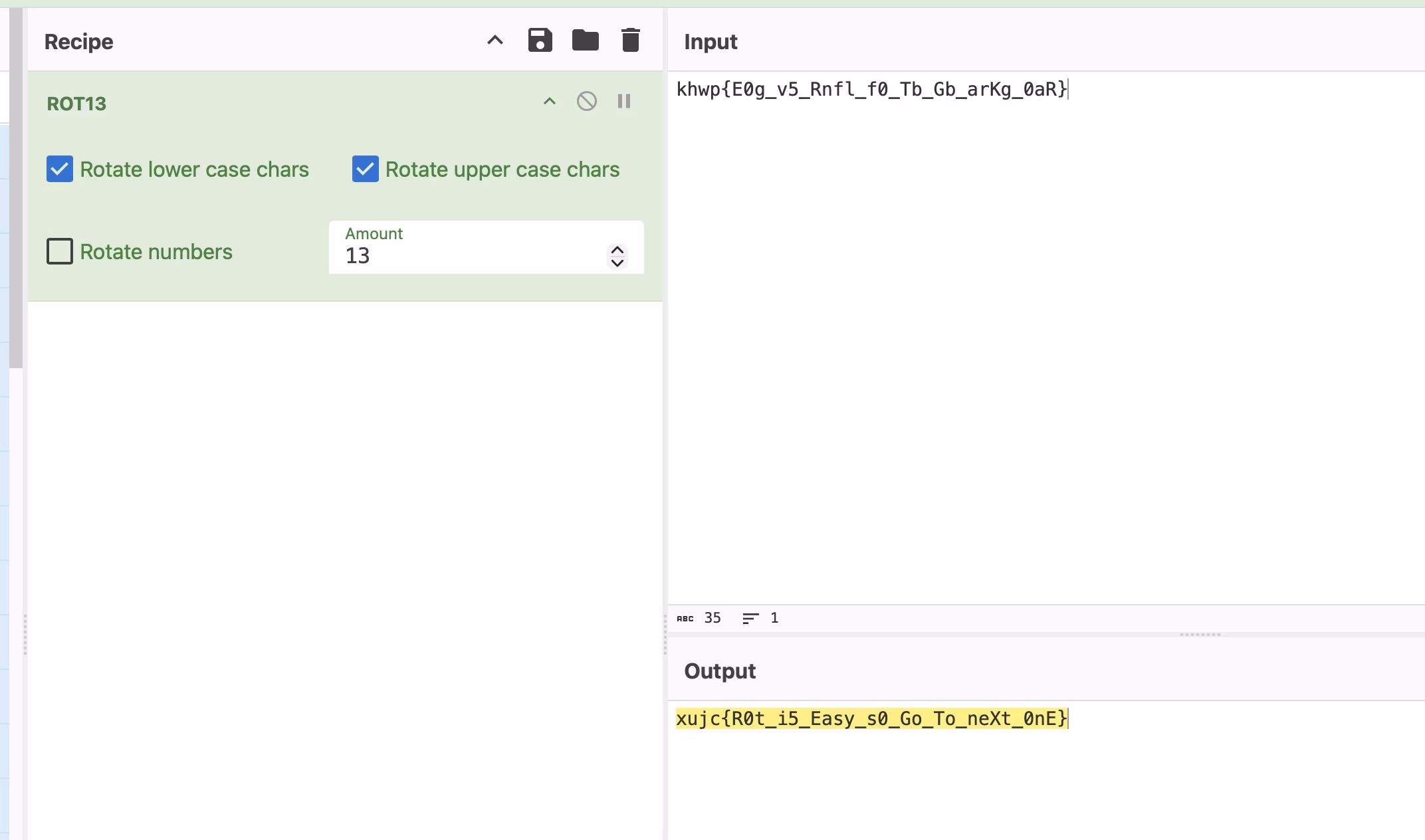The width and height of the screenshot is (1425, 840).
Task: Uncheck Rotate lower case chars
Action: point(60,169)
